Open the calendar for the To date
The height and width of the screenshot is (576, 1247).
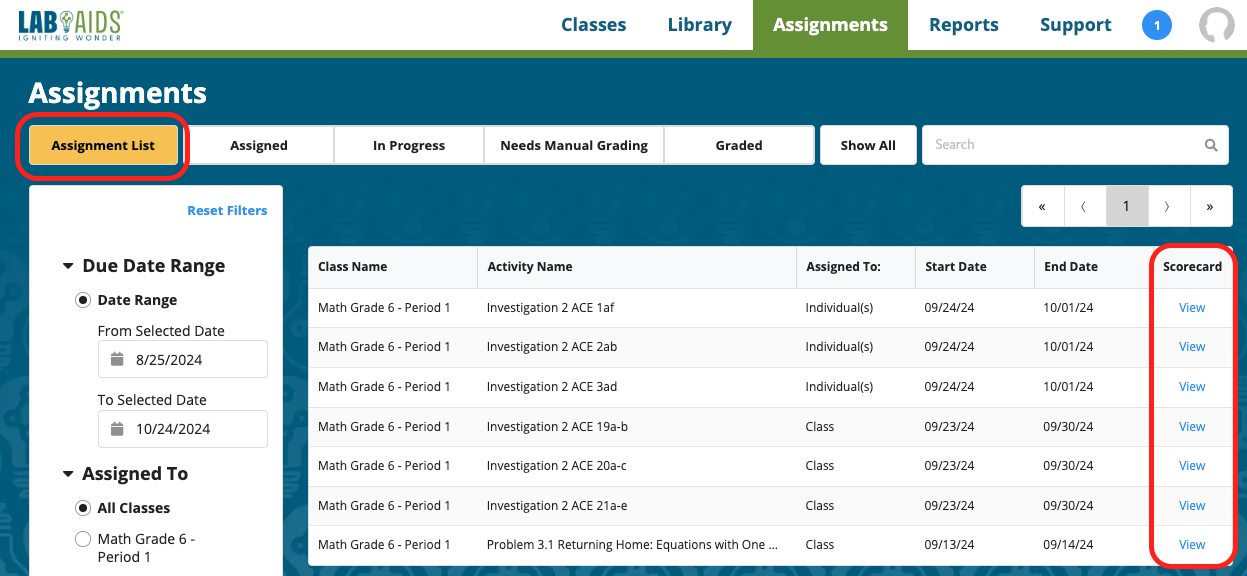coord(119,428)
